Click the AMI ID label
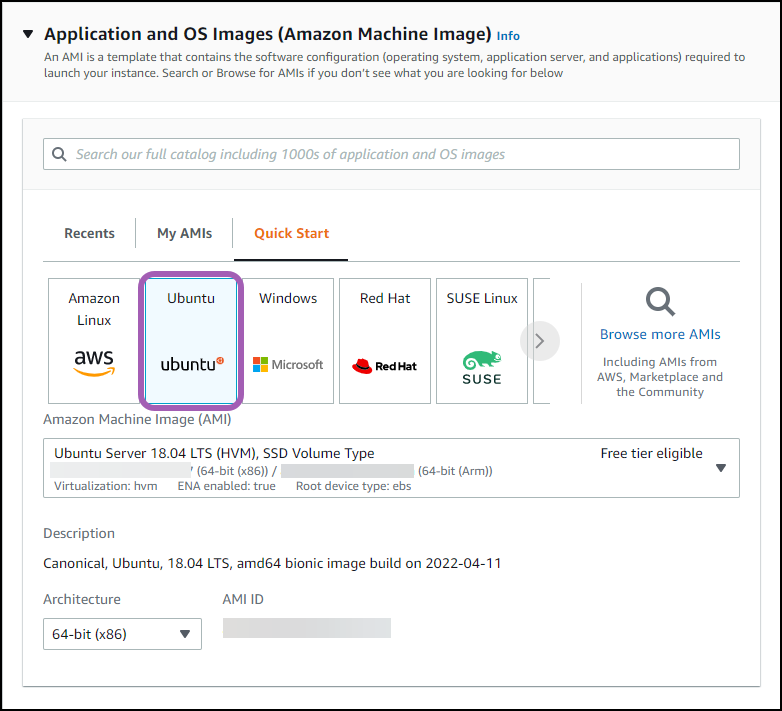 point(243,599)
